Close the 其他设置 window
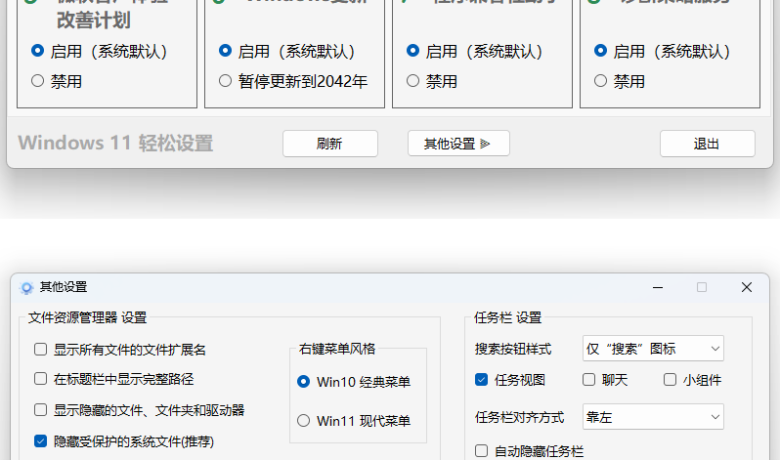Viewport: 780px width, 460px height. (x=746, y=287)
